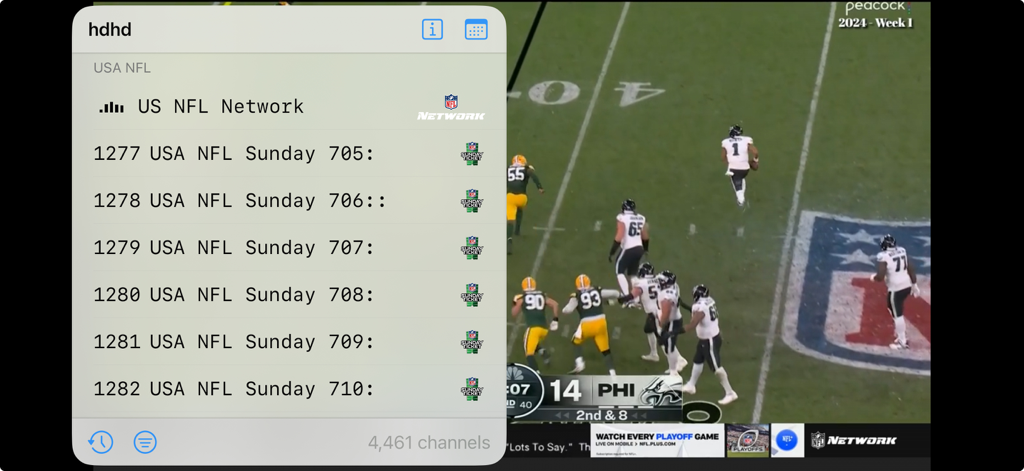Select channel 1278 USA NFL Sunday 706
1024x471 pixels.
point(289,201)
